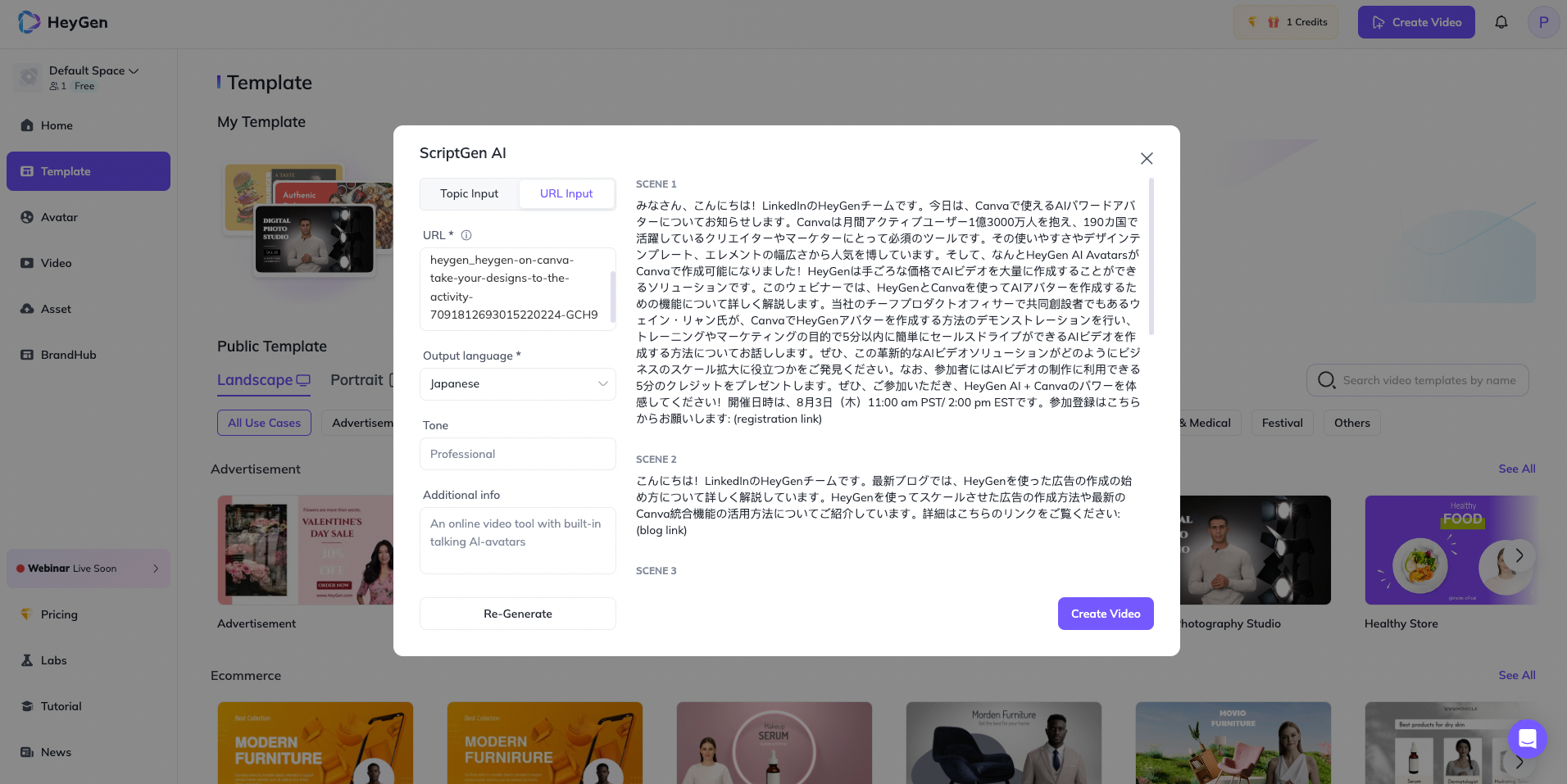1567x784 pixels.
Task: Click the Labs flask icon
Action: [27, 660]
